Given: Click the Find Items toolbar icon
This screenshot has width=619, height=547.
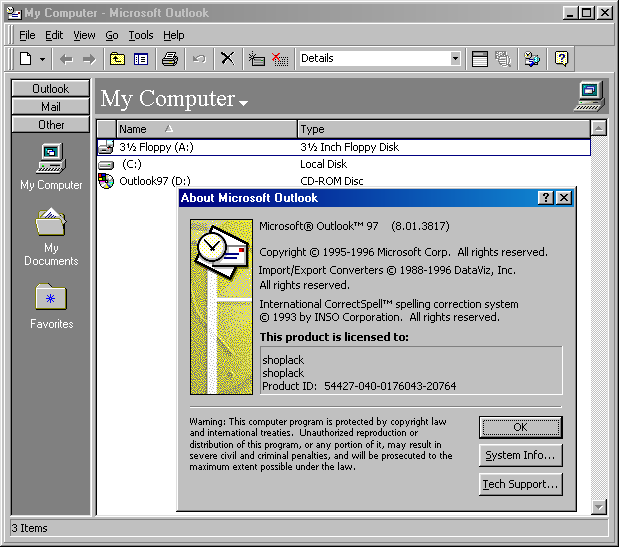Looking at the screenshot, I should [x=532, y=59].
